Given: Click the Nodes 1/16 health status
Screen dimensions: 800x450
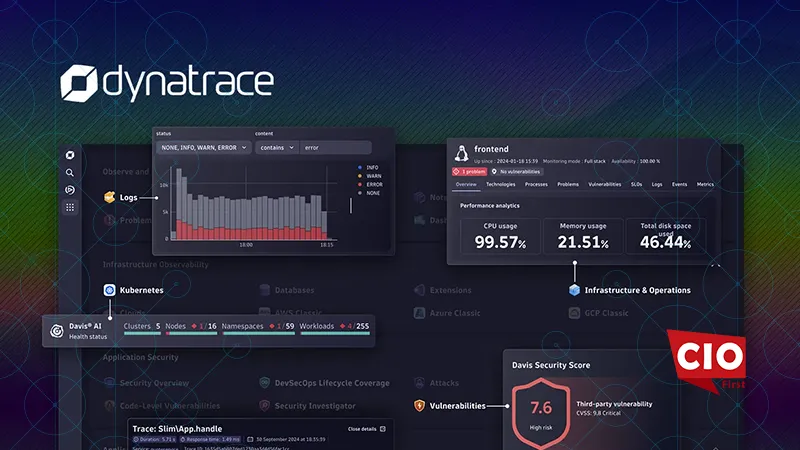Looking at the screenshot, I should pyautogui.click(x=191, y=329).
